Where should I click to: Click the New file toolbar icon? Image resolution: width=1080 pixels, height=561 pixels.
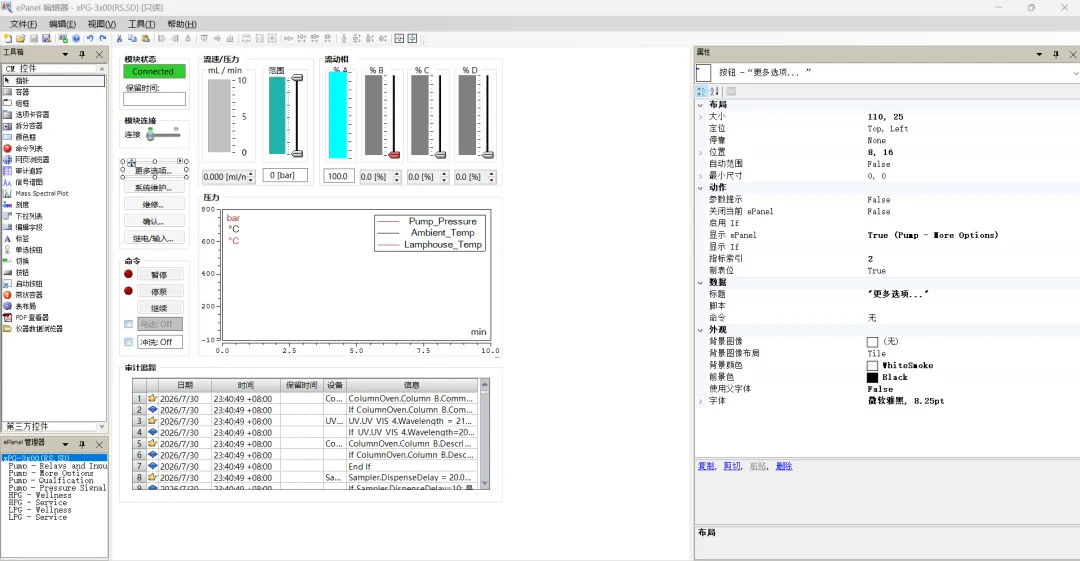point(8,39)
